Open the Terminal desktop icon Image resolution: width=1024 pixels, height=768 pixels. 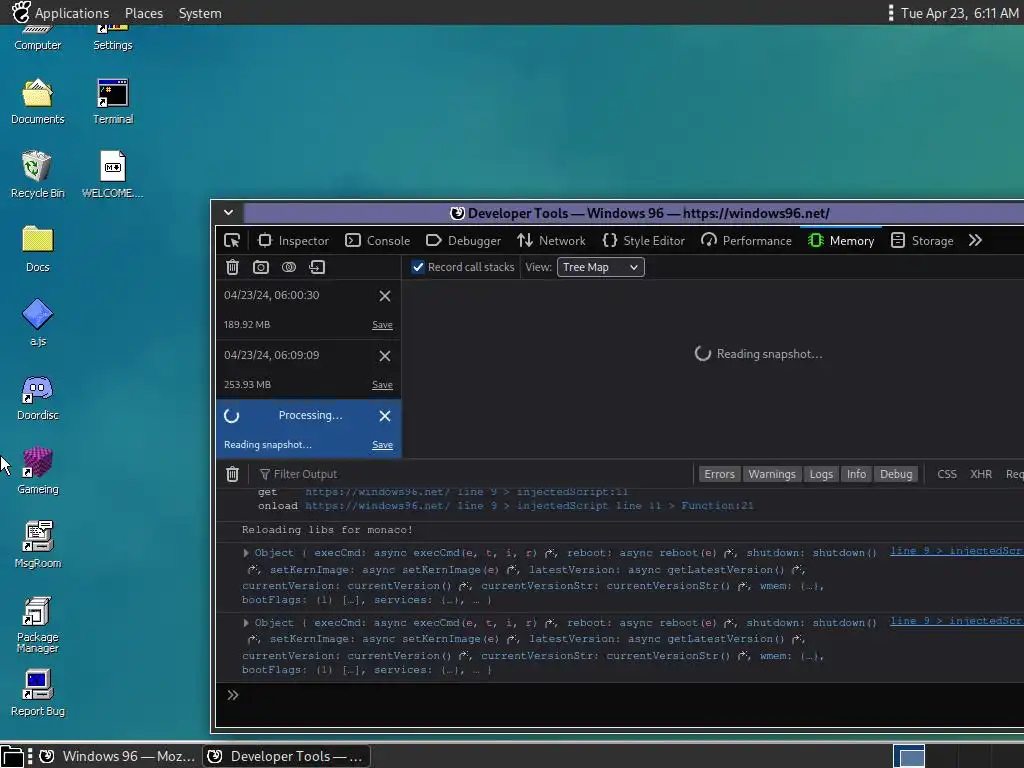pyautogui.click(x=113, y=101)
